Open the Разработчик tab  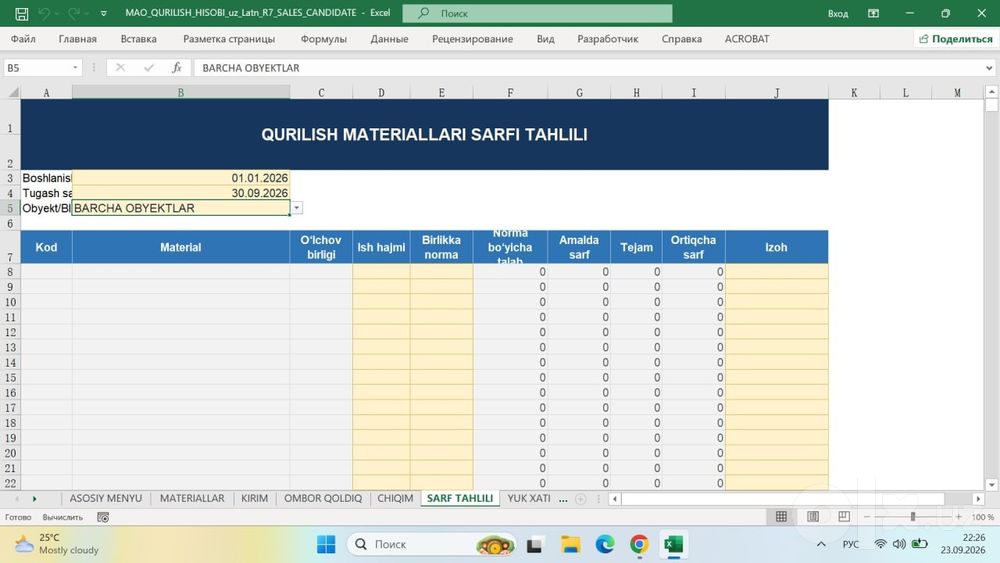pos(608,39)
